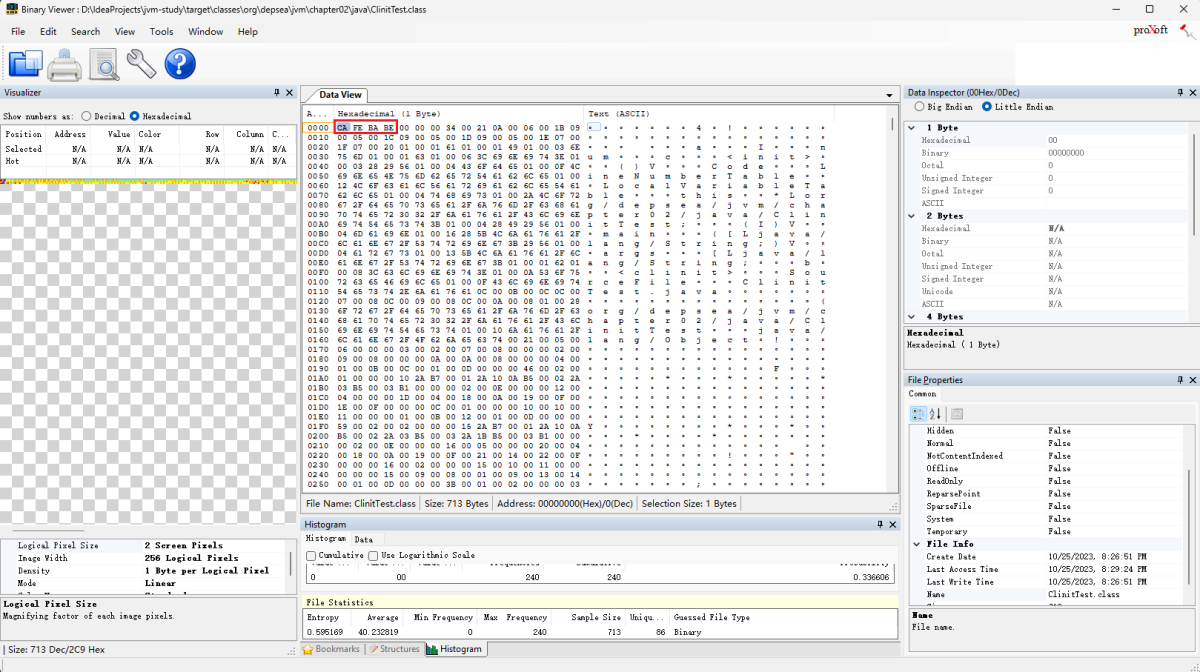Open the Data View tab list dropdown
Viewport: 1200px width, 672px height.
point(889,96)
